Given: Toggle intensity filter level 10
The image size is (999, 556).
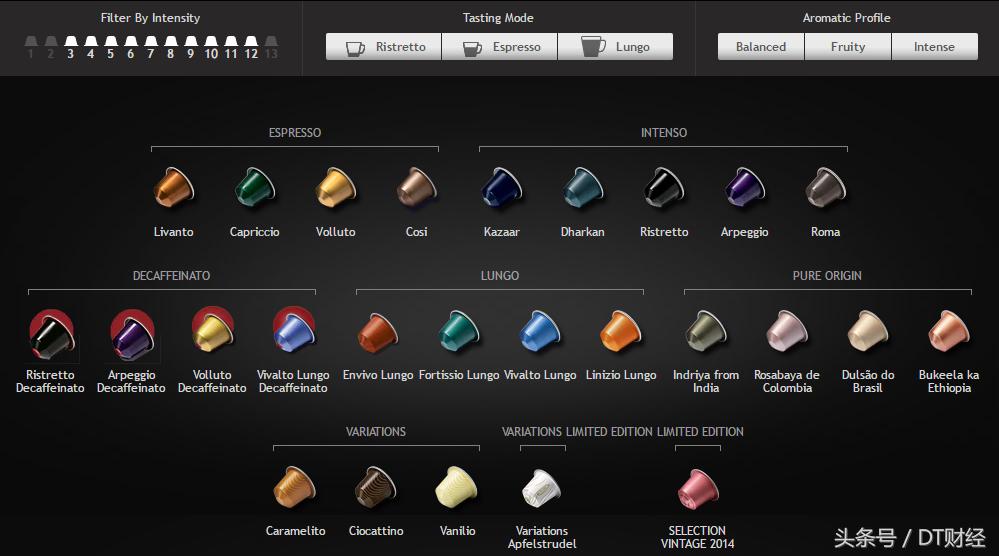Looking at the screenshot, I should [x=211, y=47].
